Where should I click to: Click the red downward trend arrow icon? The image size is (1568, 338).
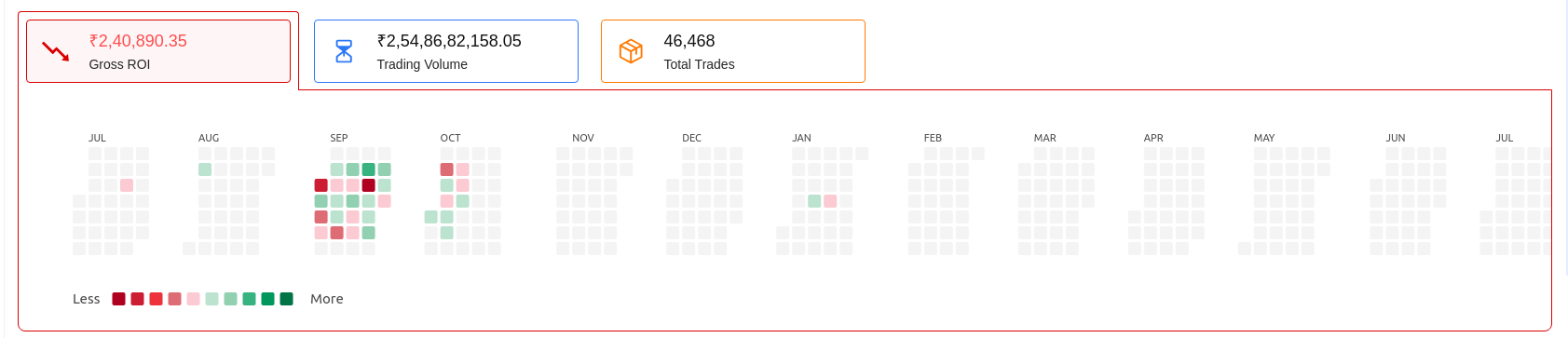56,51
